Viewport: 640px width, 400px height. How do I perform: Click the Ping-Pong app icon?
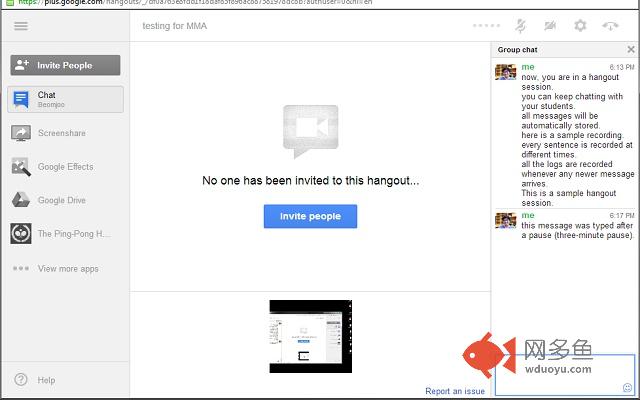[x=21, y=233]
